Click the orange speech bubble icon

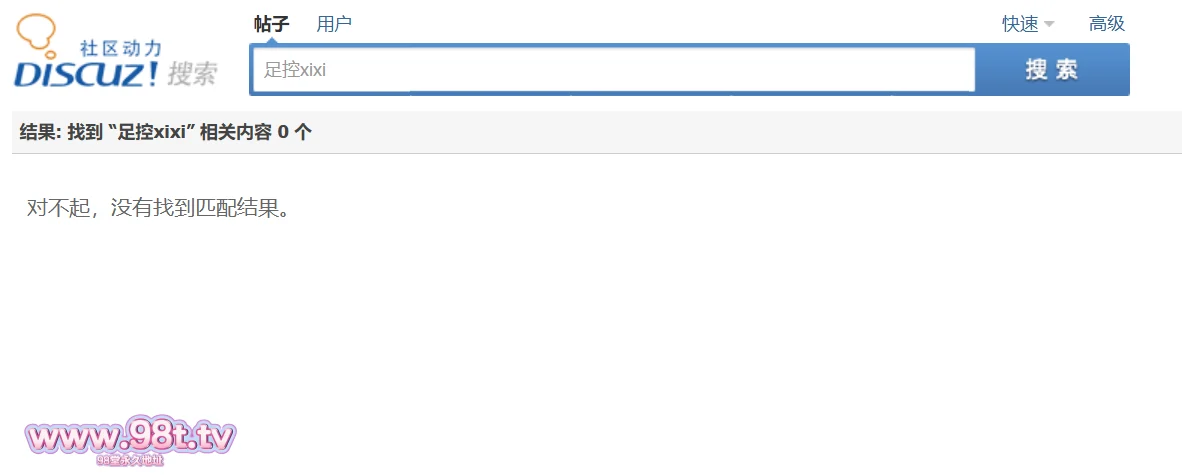[36, 31]
